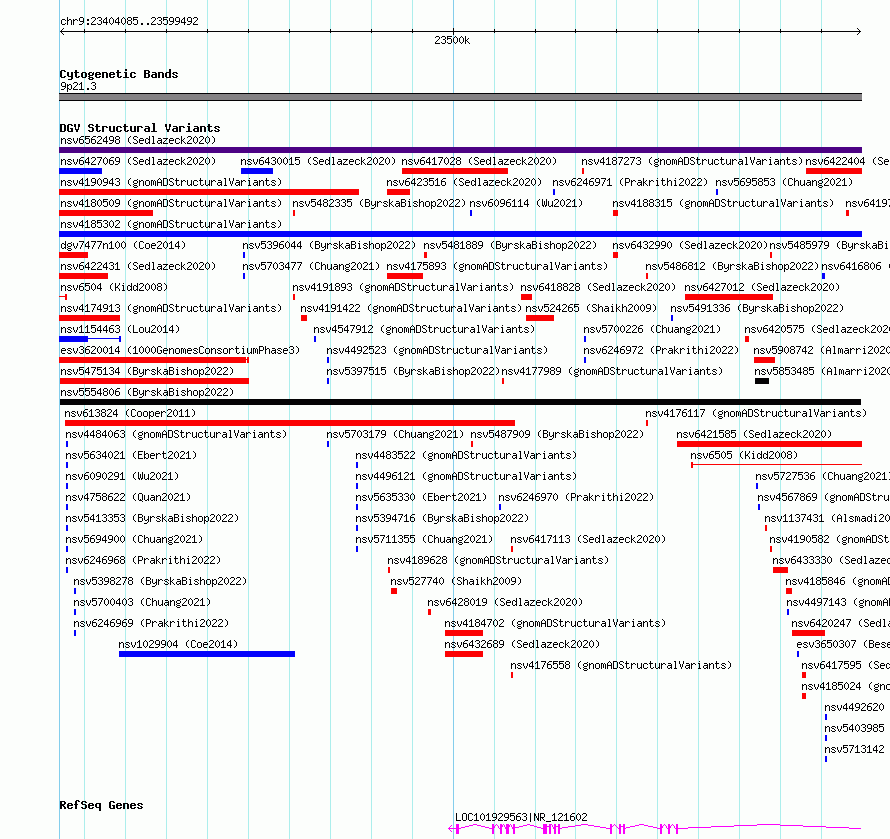Open nsv5908742 variant label
This screenshot has width=890, height=839.
tap(821, 350)
